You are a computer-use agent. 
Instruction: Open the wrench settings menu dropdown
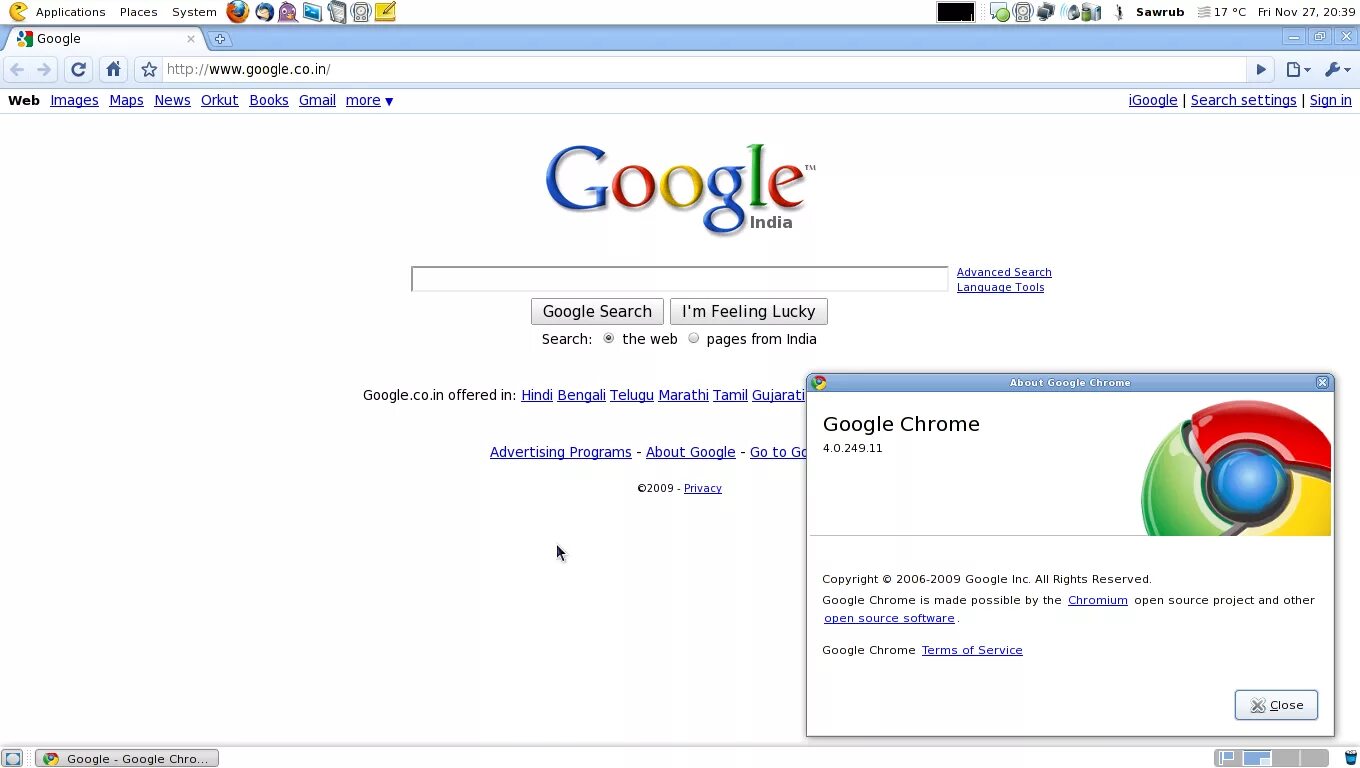pyautogui.click(x=1337, y=69)
